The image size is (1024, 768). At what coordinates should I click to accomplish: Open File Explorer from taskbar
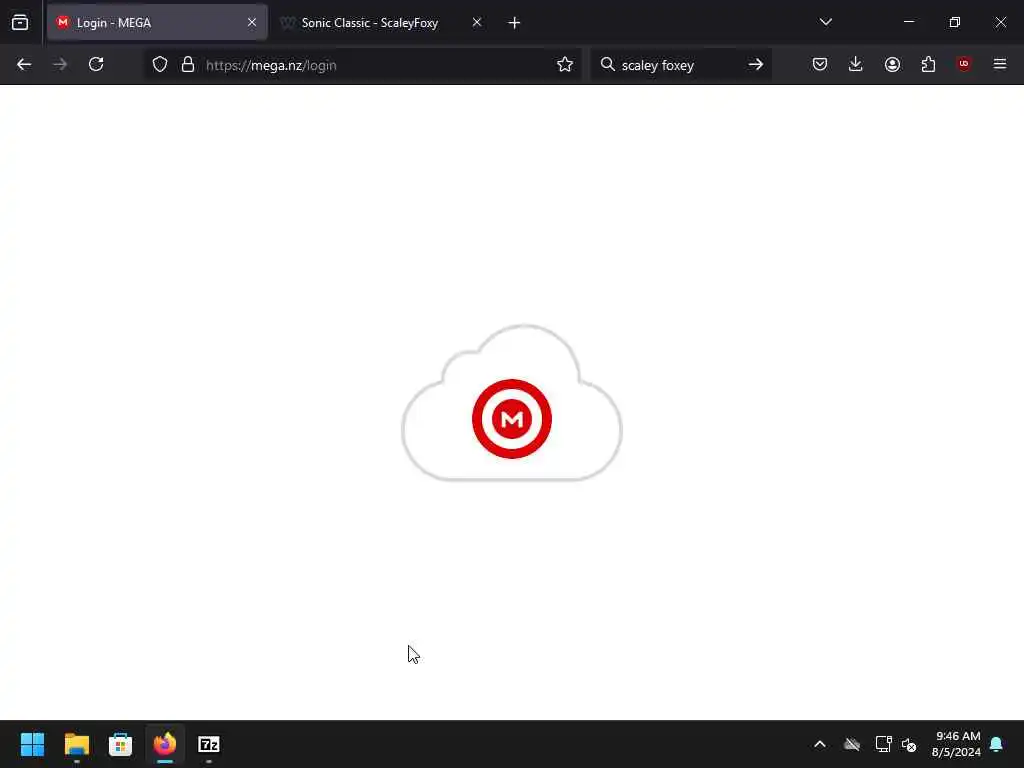pos(76,744)
